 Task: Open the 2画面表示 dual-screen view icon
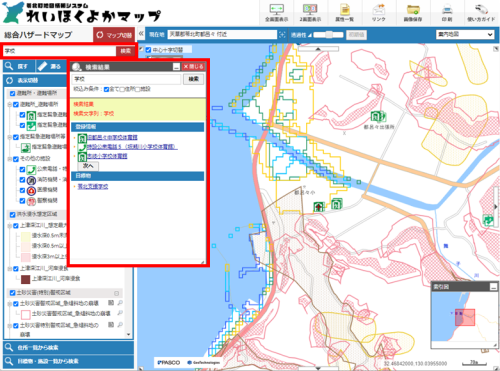pos(310,13)
